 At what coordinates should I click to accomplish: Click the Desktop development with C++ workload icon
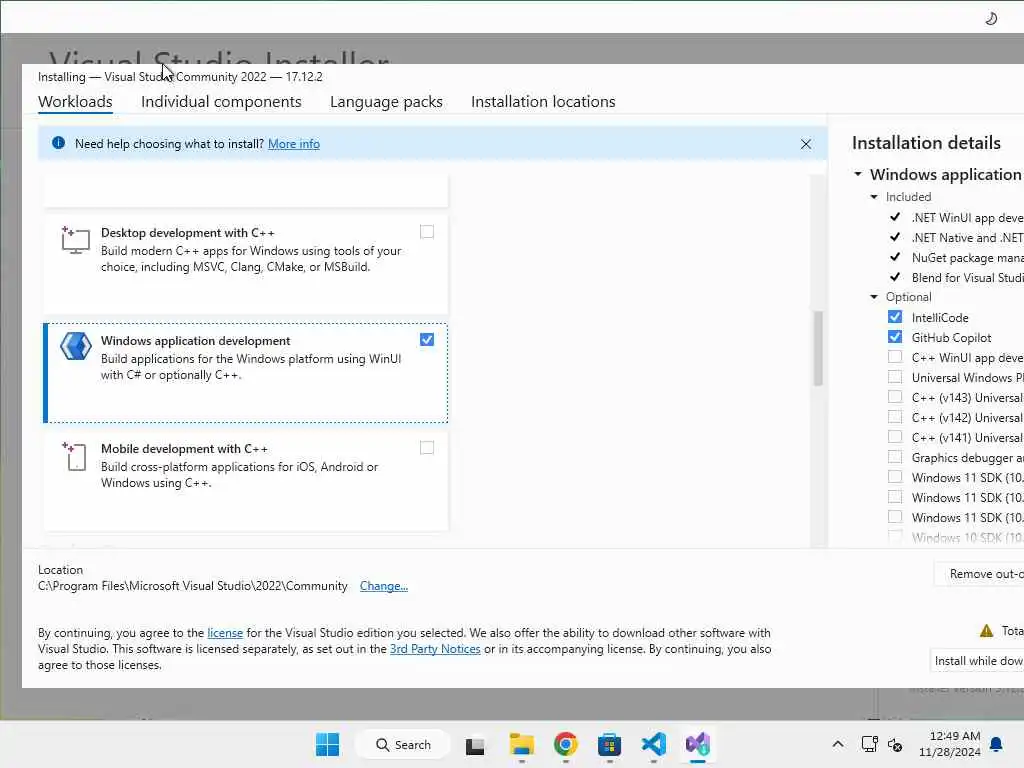click(75, 240)
